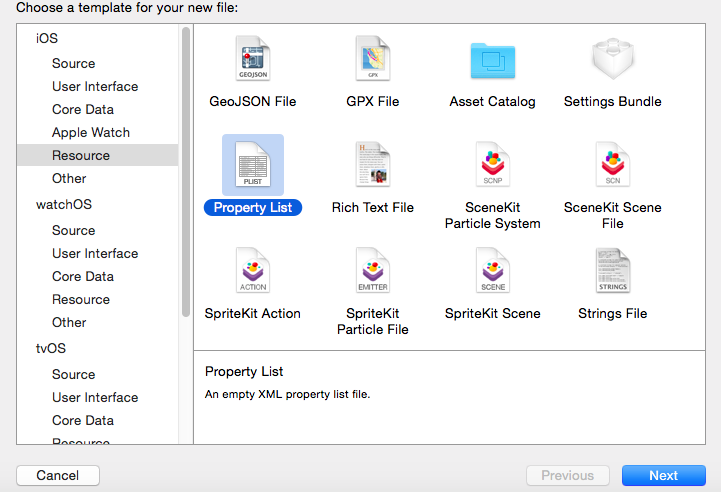
Task: Select the Rich Text File icon
Action: [373, 166]
